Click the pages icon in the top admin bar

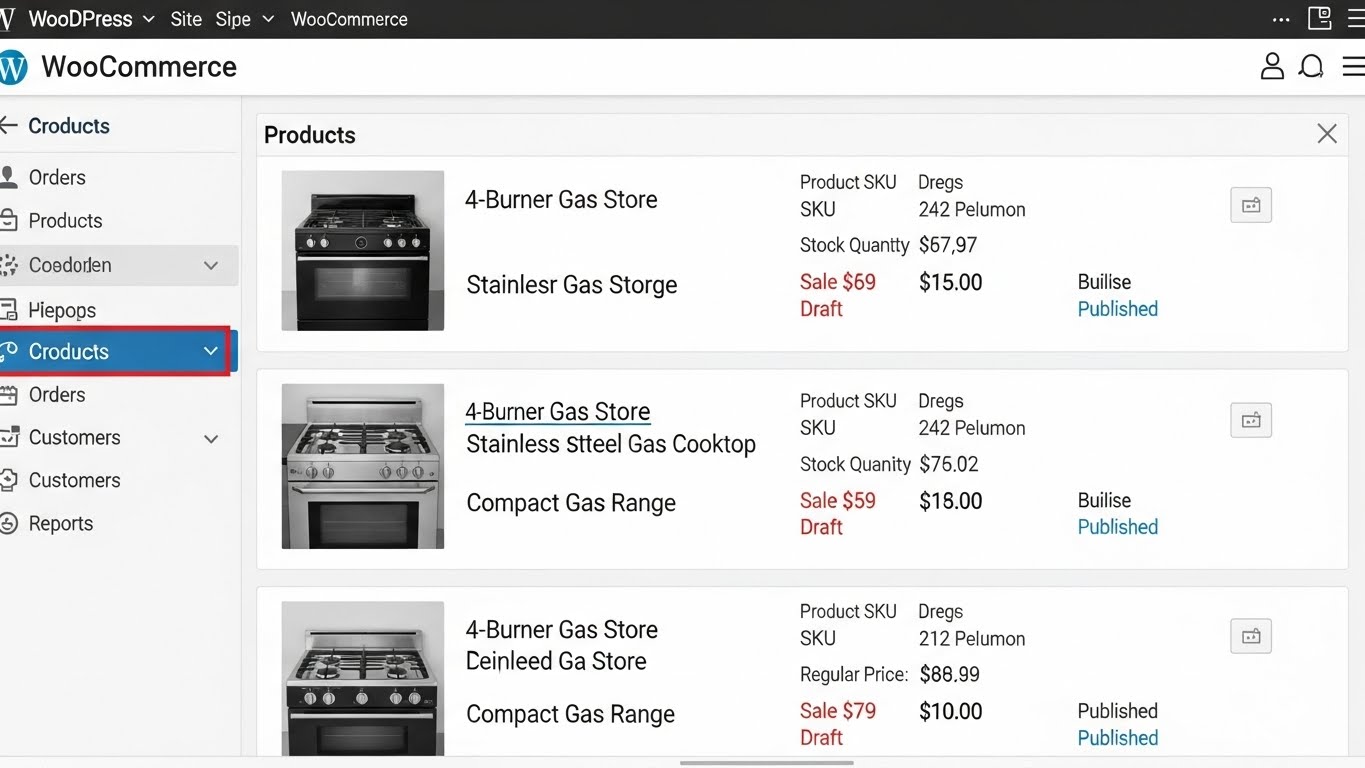click(x=1319, y=18)
